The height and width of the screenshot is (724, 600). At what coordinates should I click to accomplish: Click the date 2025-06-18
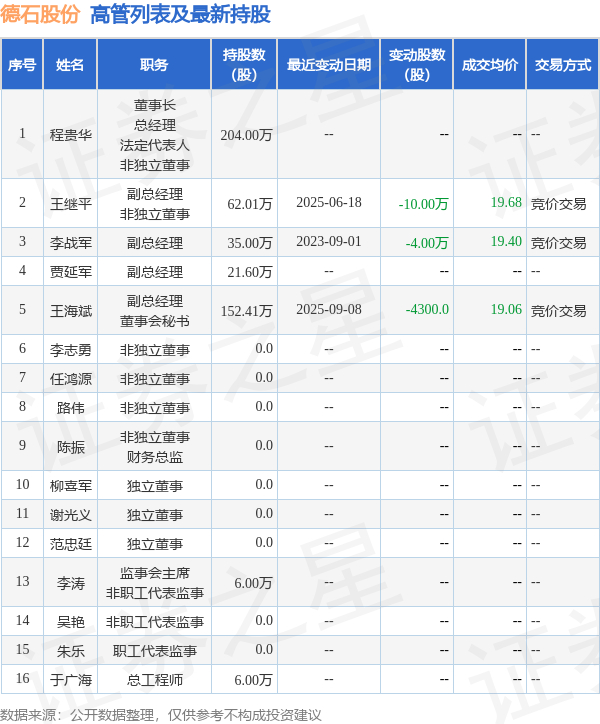329,202
